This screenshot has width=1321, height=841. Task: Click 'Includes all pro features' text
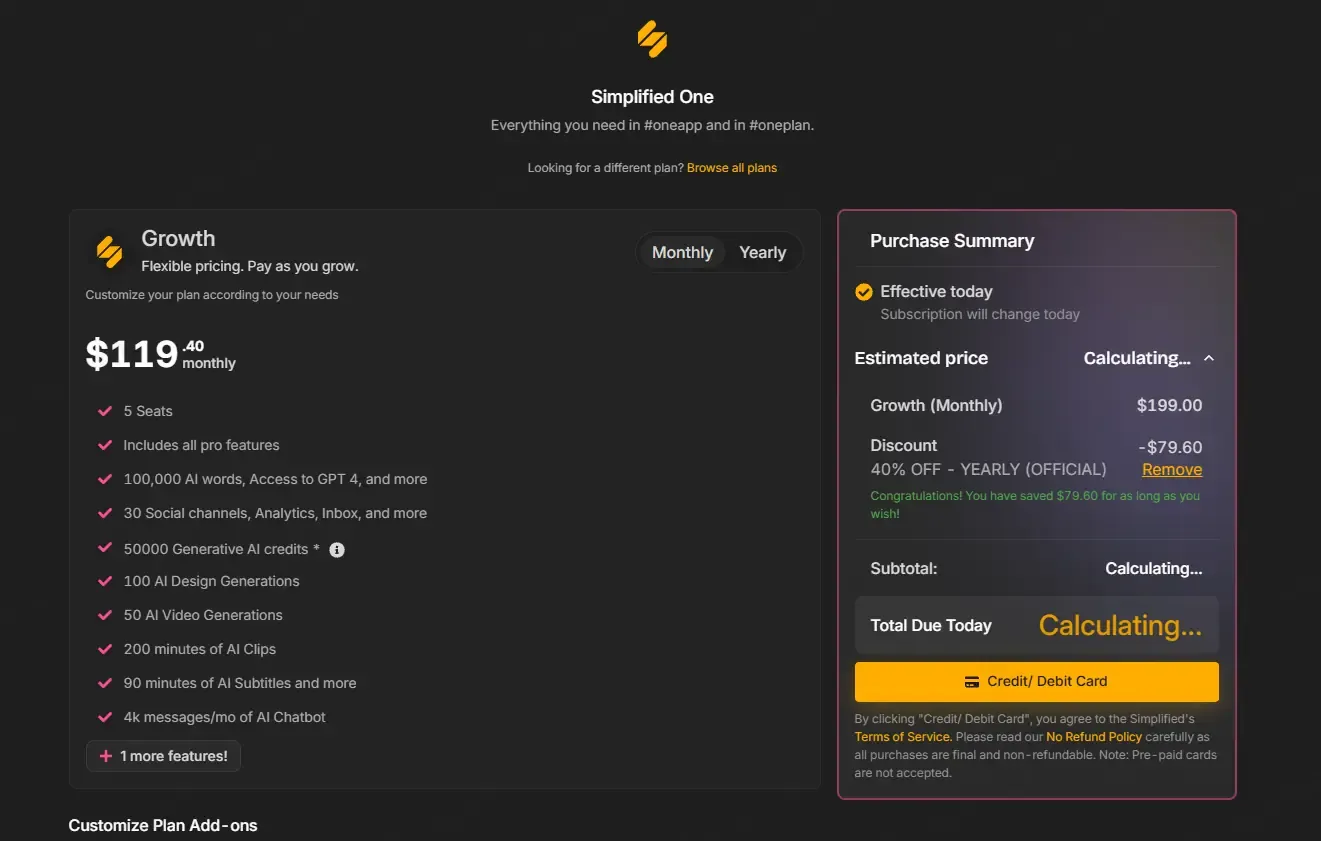[x=201, y=445]
